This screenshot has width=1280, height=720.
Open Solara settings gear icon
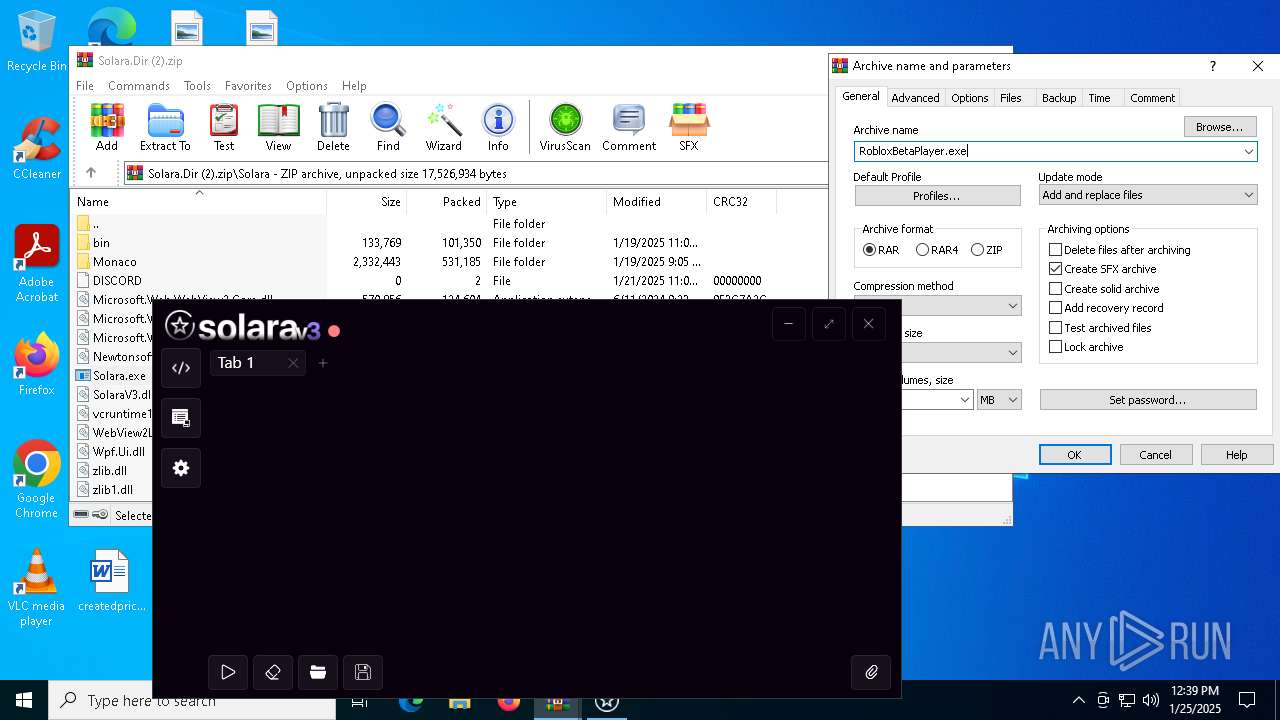pos(181,468)
